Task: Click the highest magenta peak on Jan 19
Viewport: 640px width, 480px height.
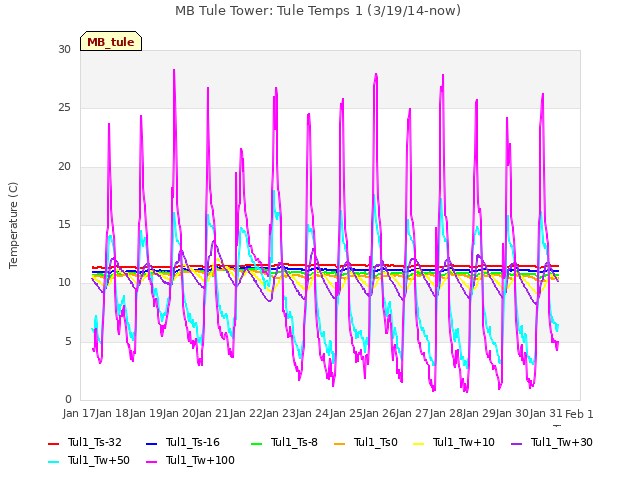Action: [174, 70]
